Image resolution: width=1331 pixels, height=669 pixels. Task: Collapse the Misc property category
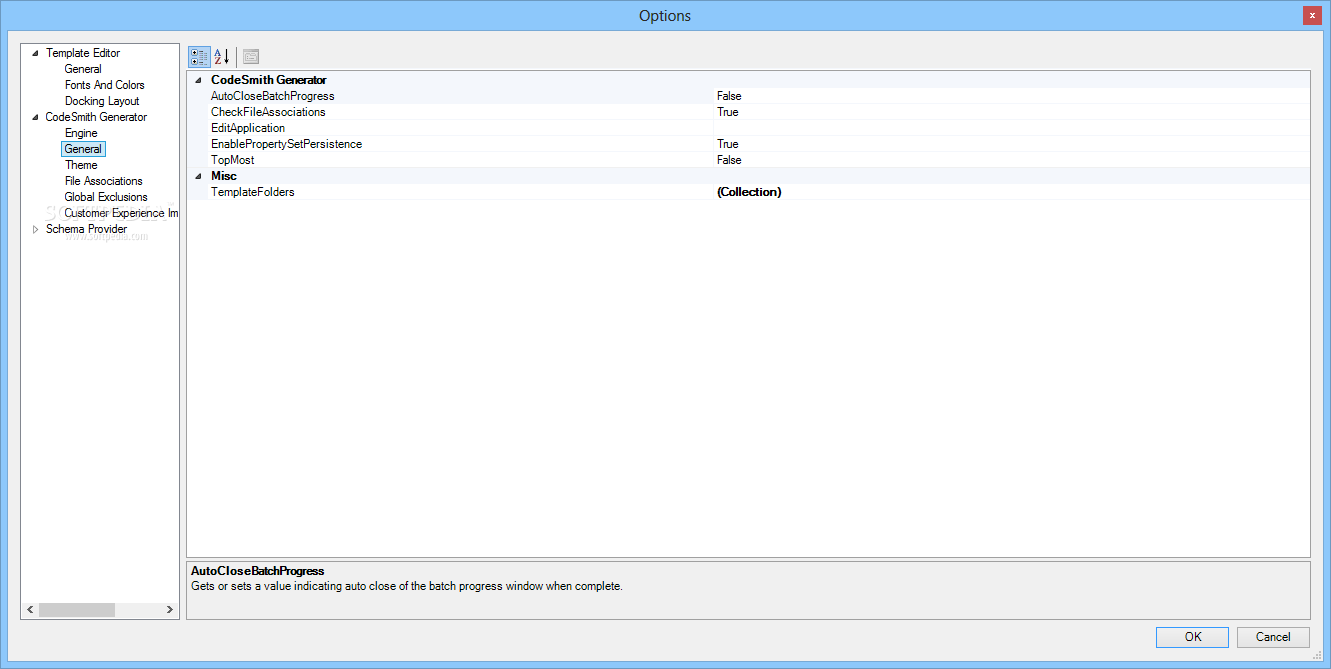(x=198, y=176)
